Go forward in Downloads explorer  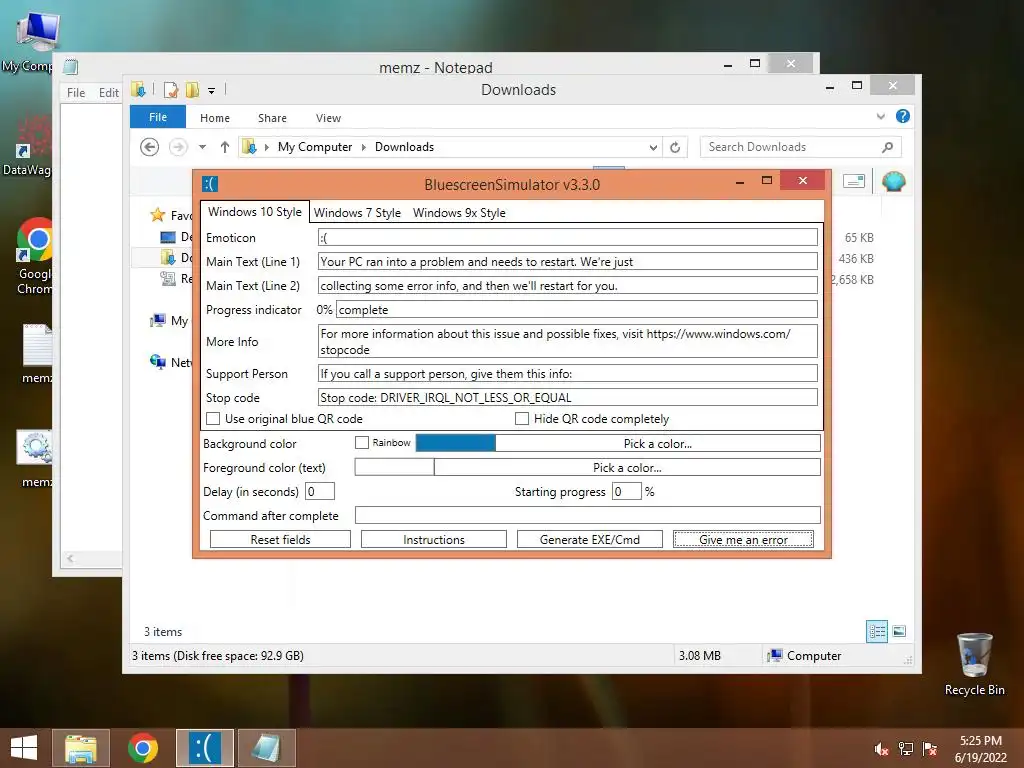tap(178, 147)
